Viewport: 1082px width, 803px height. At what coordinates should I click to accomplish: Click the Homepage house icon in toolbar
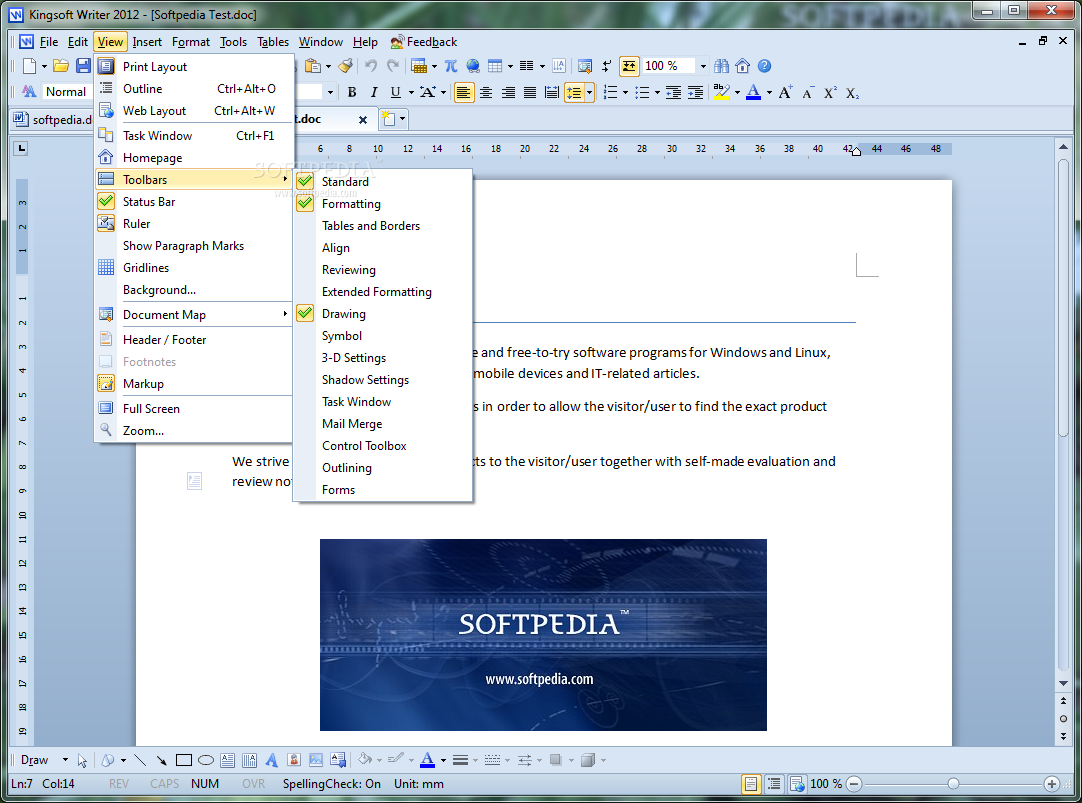[x=742, y=66]
